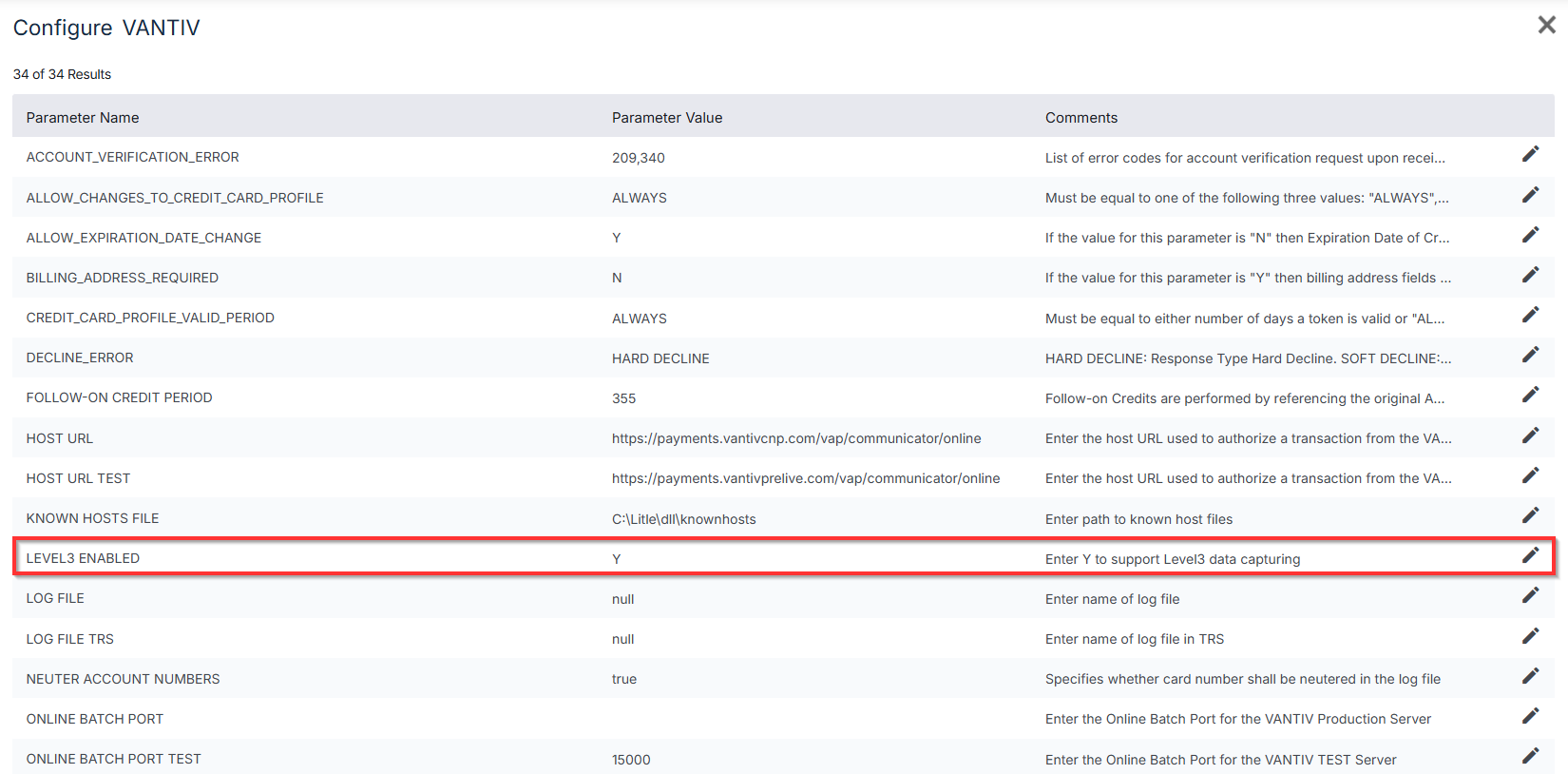Select the ALLOW_CHANGES_TO_CREDIT_CARD_PROFILE parameter name

[x=175, y=198]
